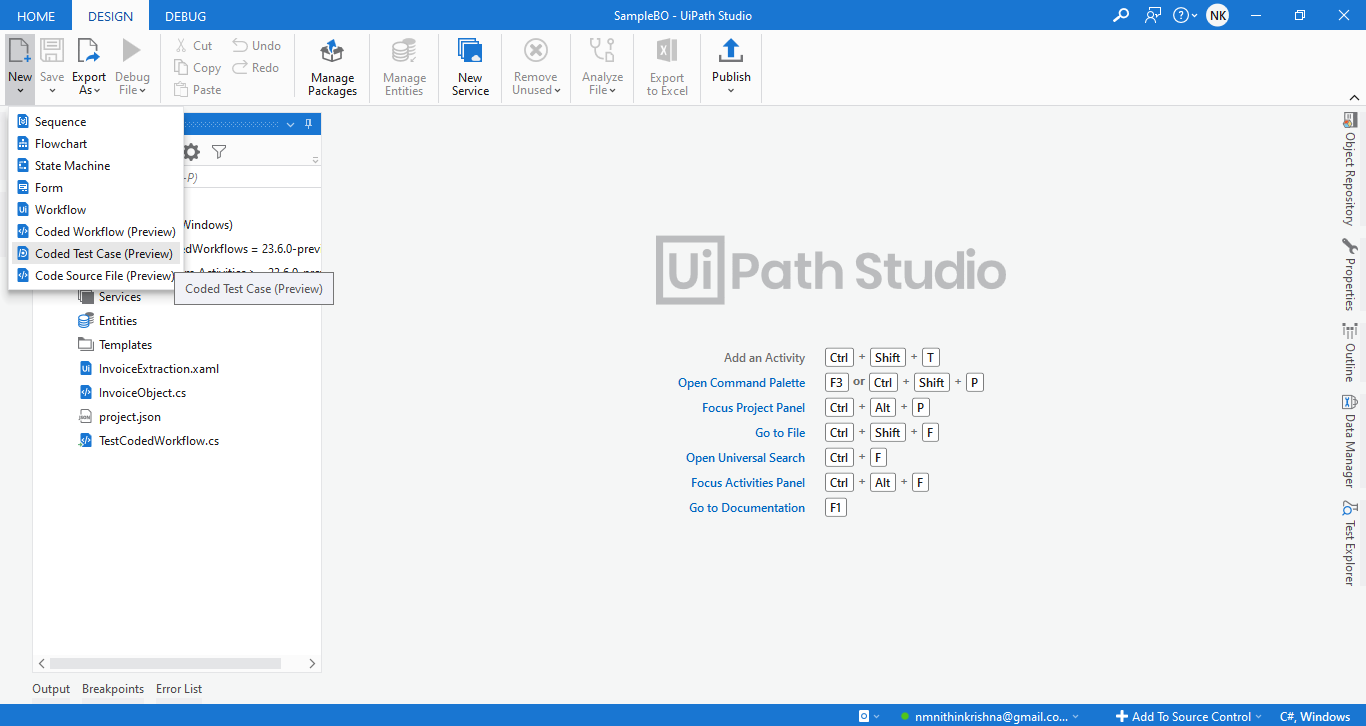Click Redo in the ribbon
1366x726 pixels.
point(256,67)
